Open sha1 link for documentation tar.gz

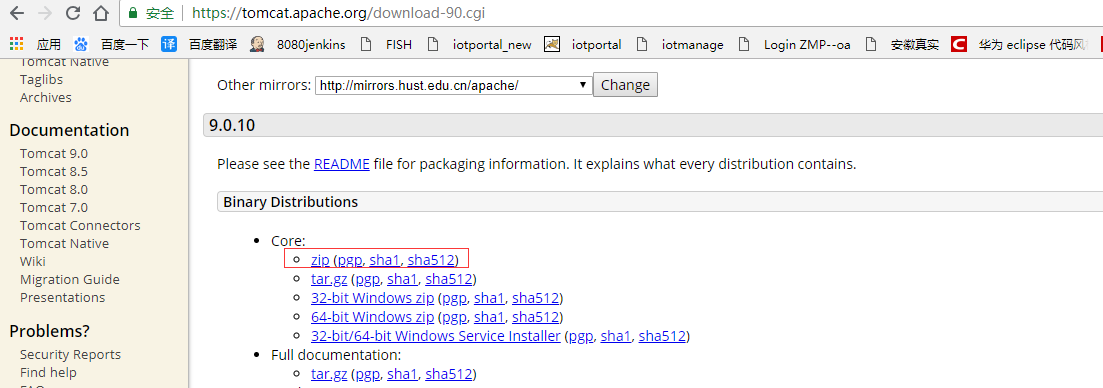[402, 373]
